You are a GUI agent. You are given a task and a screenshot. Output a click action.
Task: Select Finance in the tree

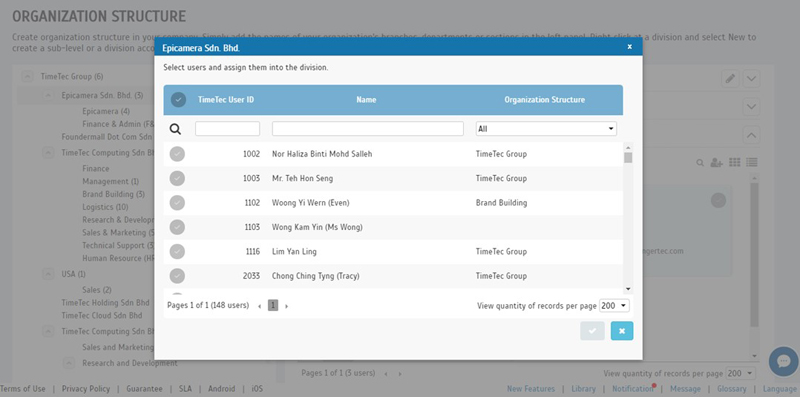pos(95,168)
